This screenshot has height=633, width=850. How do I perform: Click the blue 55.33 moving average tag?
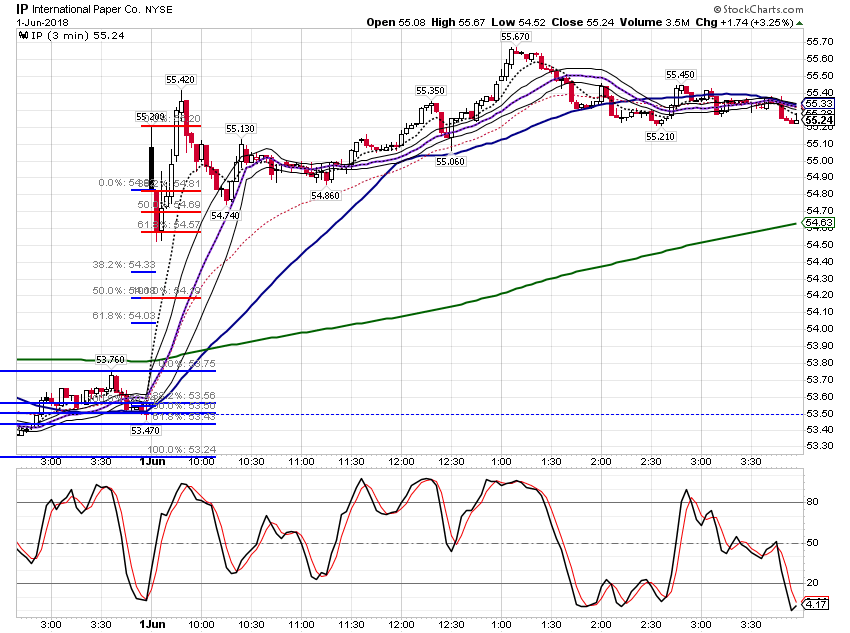[x=819, y=104]
